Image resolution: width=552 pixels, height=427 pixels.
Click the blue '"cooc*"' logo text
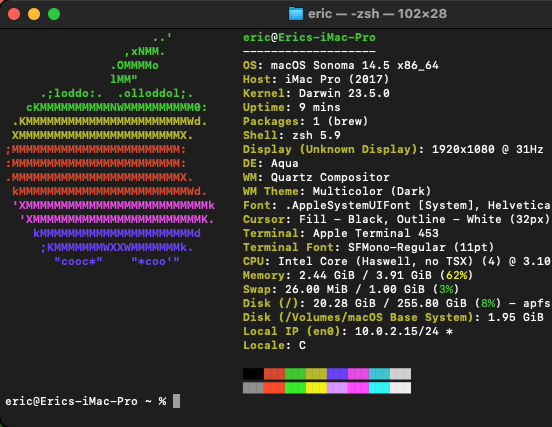[78, 262]
